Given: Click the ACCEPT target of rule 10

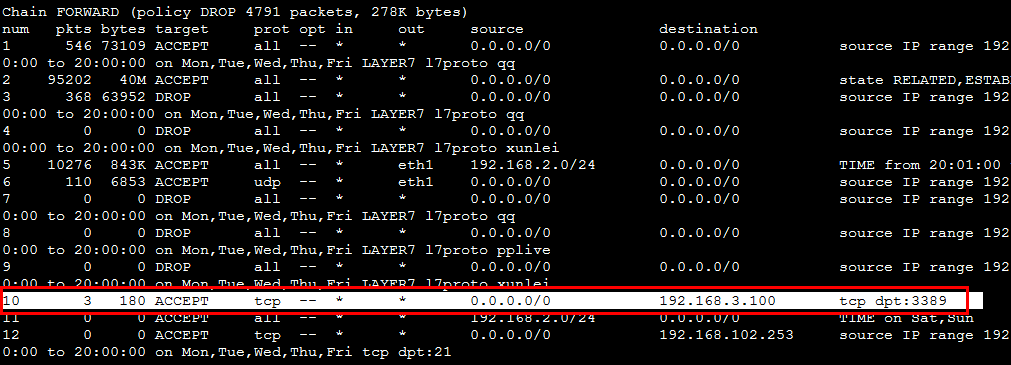Looking at the screenshot, I should coord(182,301).
